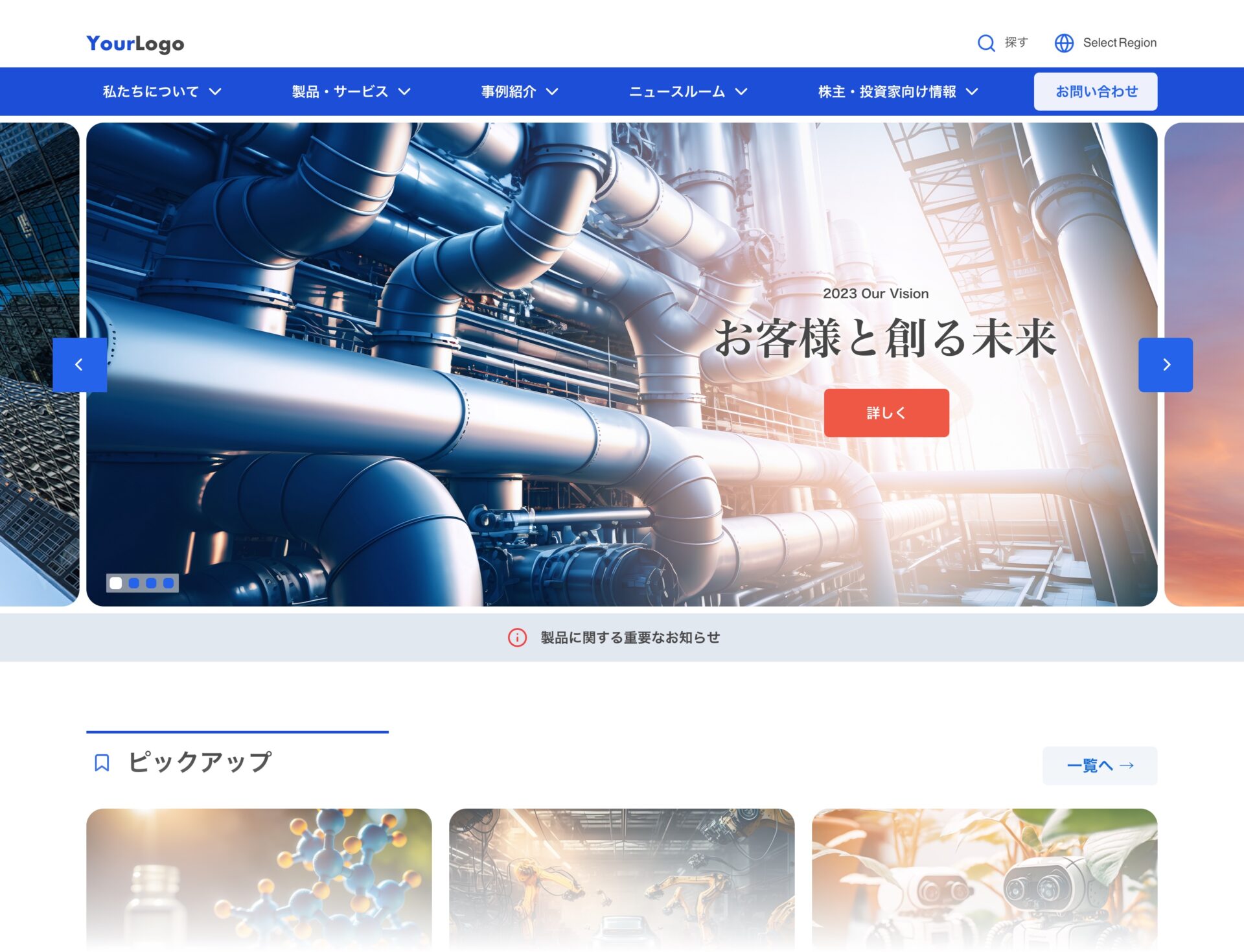Advance to the next carousel slide

pos(1166,365)
